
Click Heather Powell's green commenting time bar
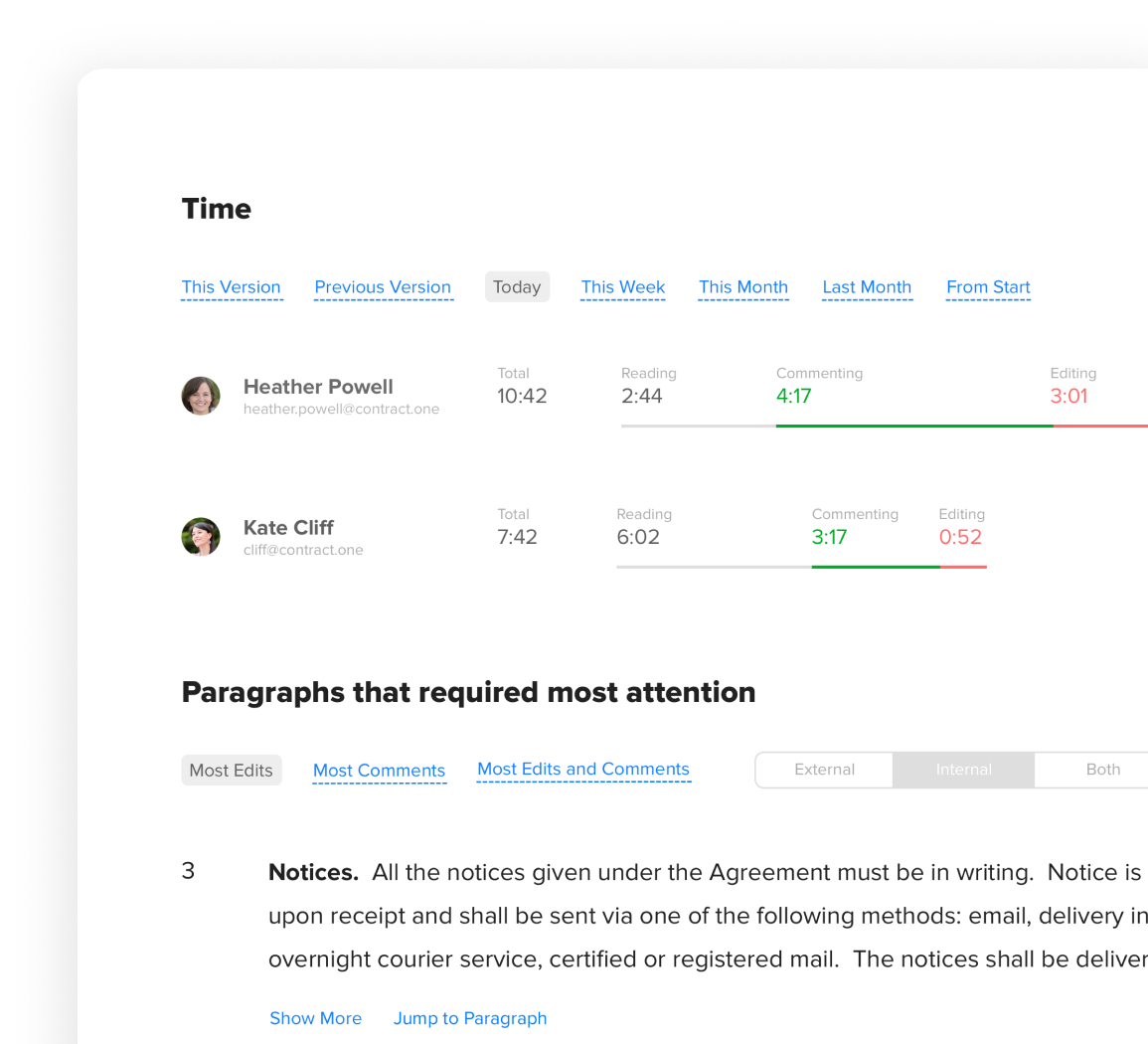pyautogui.click(x=913, y=426)
